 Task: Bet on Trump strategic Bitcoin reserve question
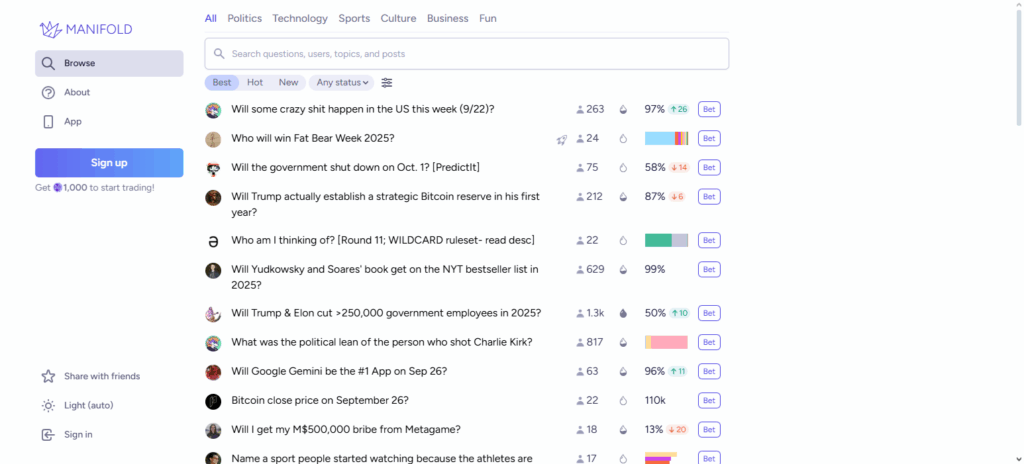[709, 197]
